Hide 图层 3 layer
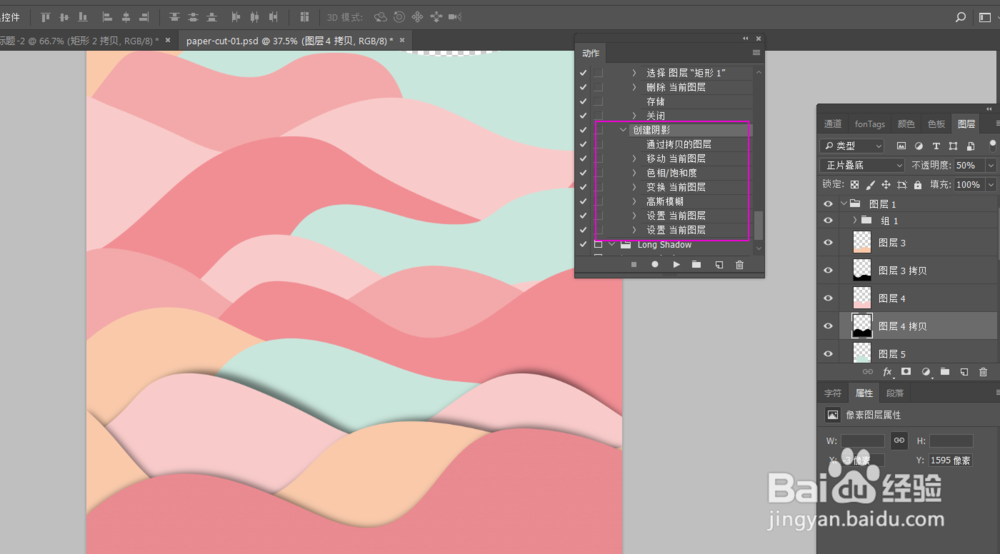Image resolution: width=1000 pixels, height=554 pixels. (828, 243)
